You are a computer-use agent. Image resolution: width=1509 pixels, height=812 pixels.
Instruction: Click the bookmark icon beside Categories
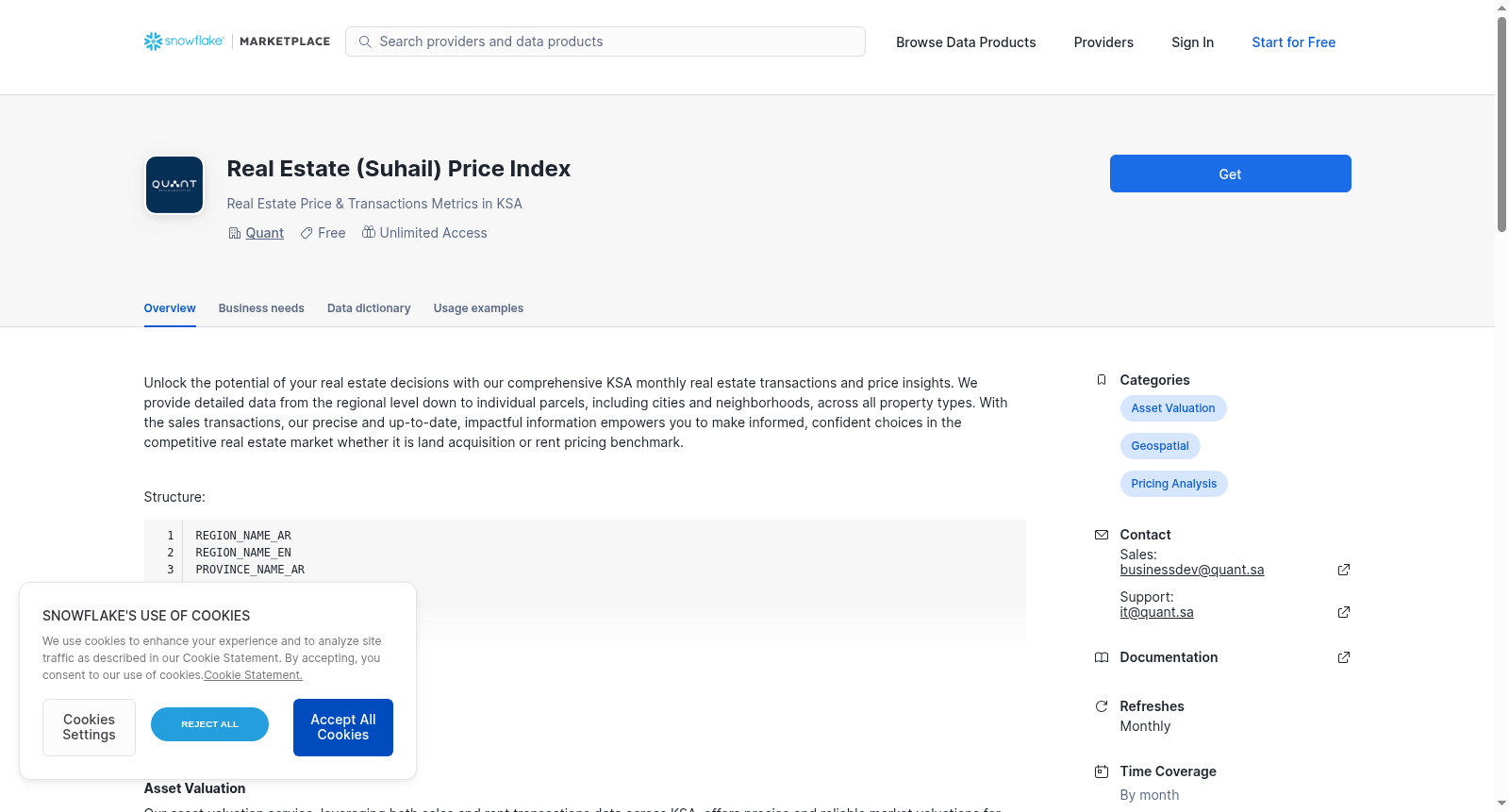click(x=1102, y=380)
